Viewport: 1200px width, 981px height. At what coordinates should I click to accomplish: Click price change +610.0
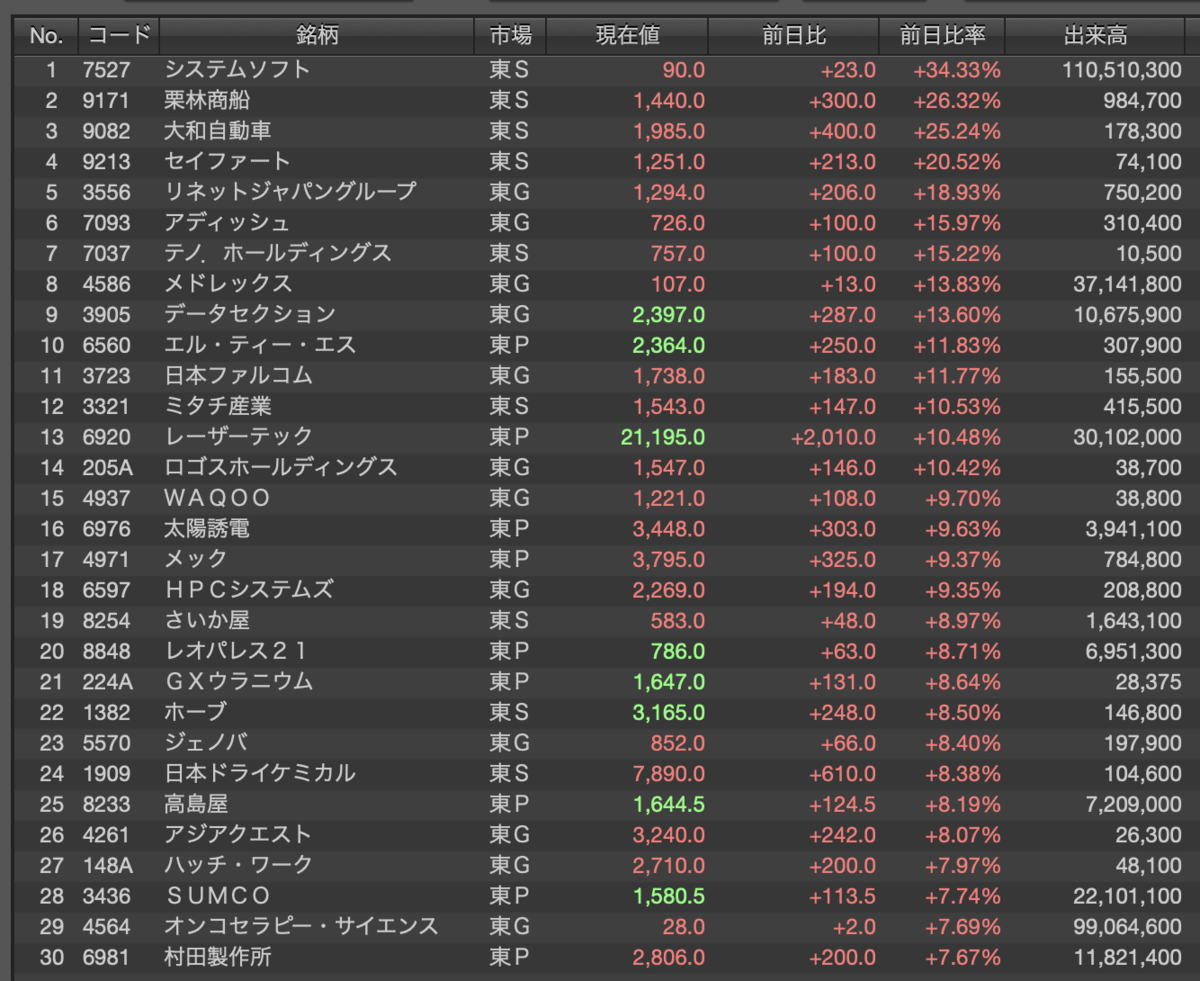pos(843,773)
